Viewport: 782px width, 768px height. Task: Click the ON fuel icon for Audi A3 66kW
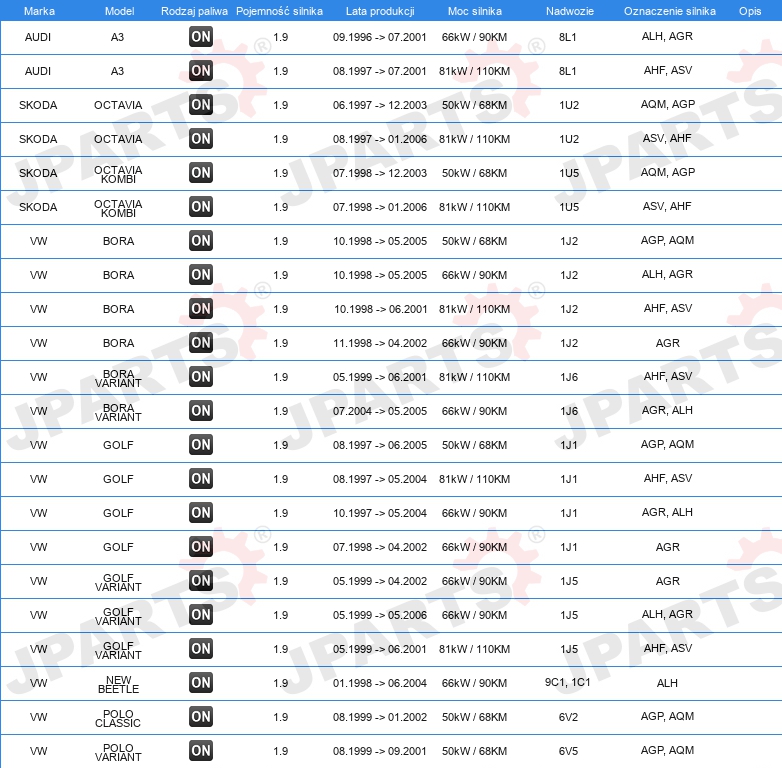tap(201, 36)
